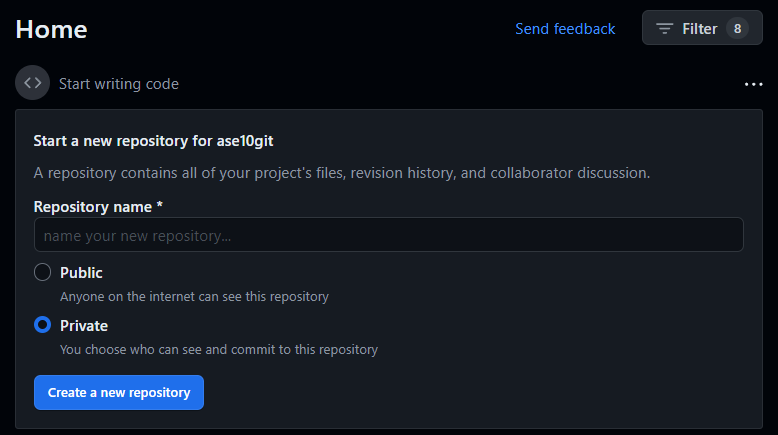Select the Public radio button
The height and width of the screenshot is (435, 778).
point(43,272)
